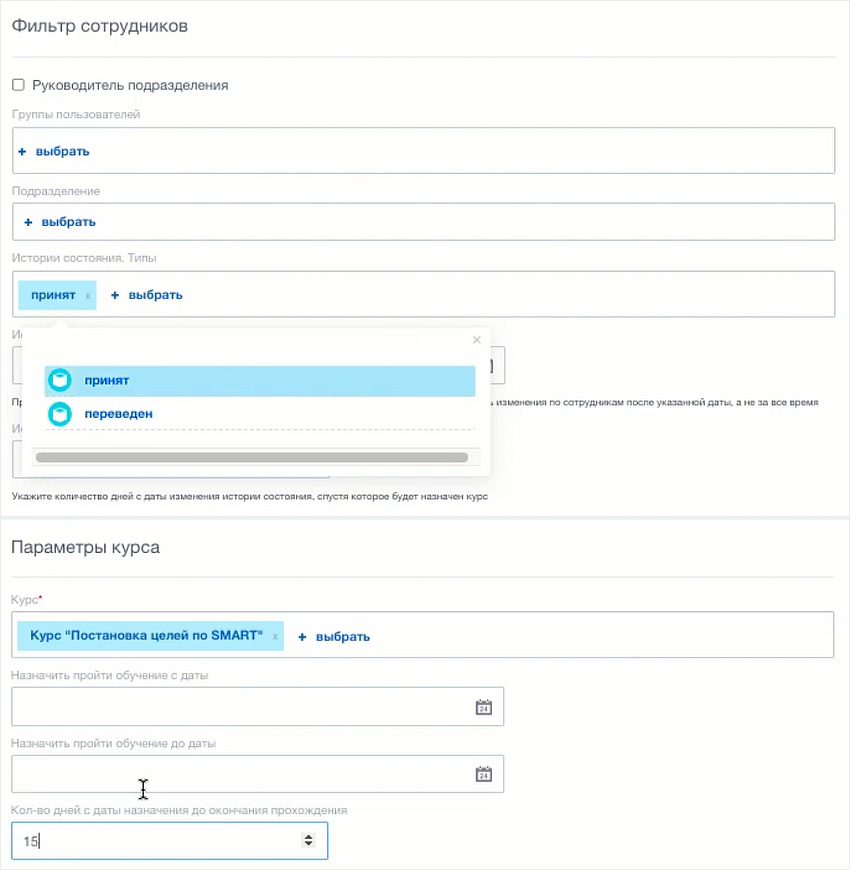Increase days value using the stepper arrows

[x=308, y=836]
